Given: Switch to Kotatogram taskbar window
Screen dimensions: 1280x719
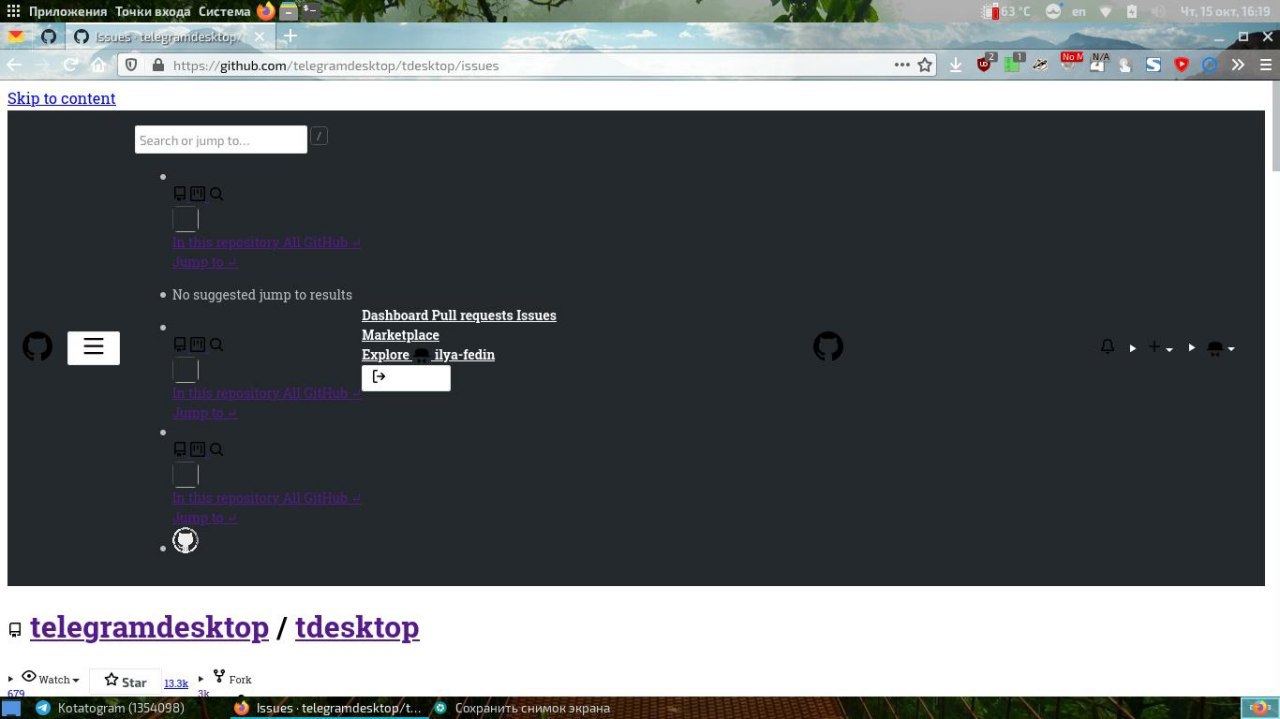Looking at the screenshot, I should click(x=110, y=708).
